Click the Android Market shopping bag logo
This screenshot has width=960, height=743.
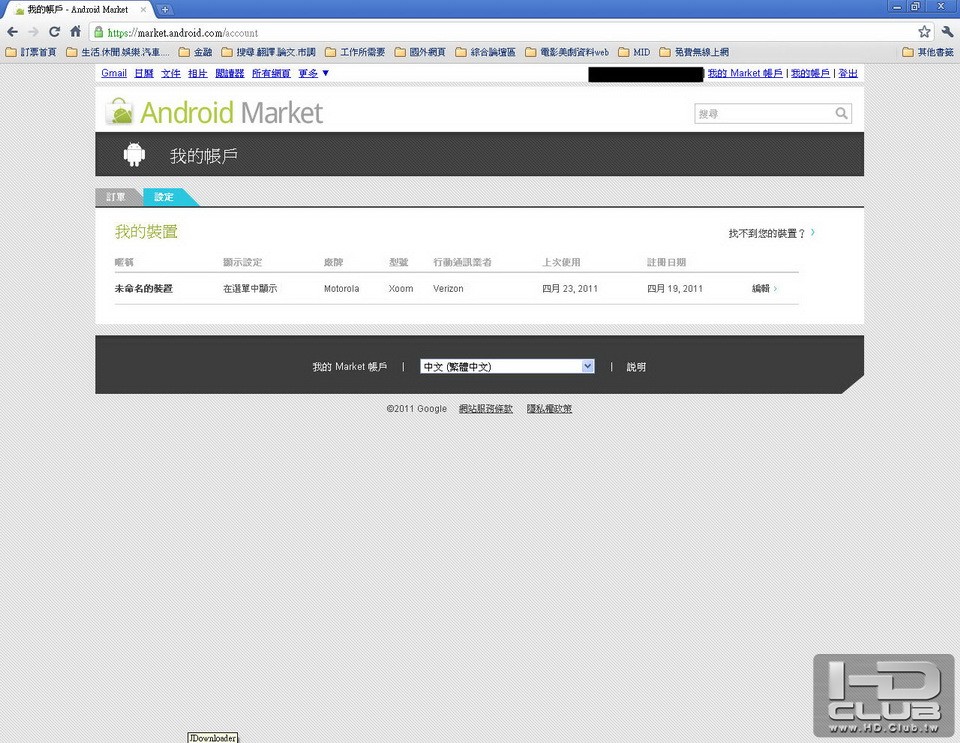coord(119,112)
